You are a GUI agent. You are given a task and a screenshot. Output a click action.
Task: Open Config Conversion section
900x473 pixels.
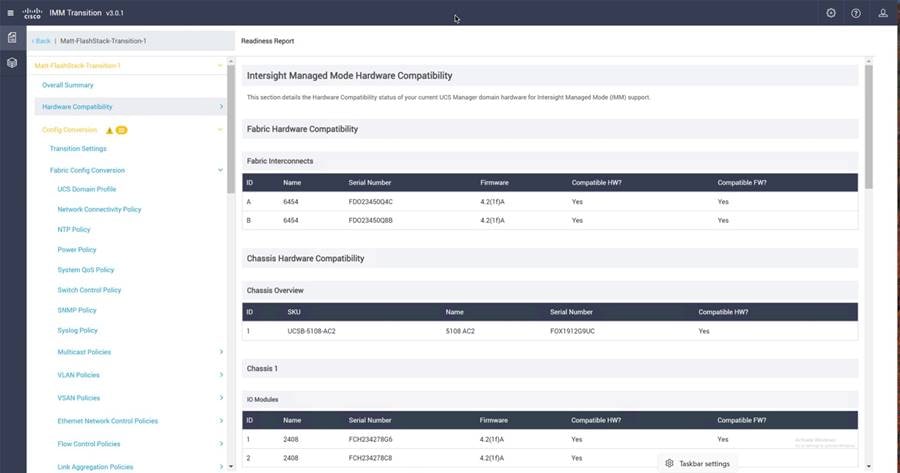(x=69, y=130)
